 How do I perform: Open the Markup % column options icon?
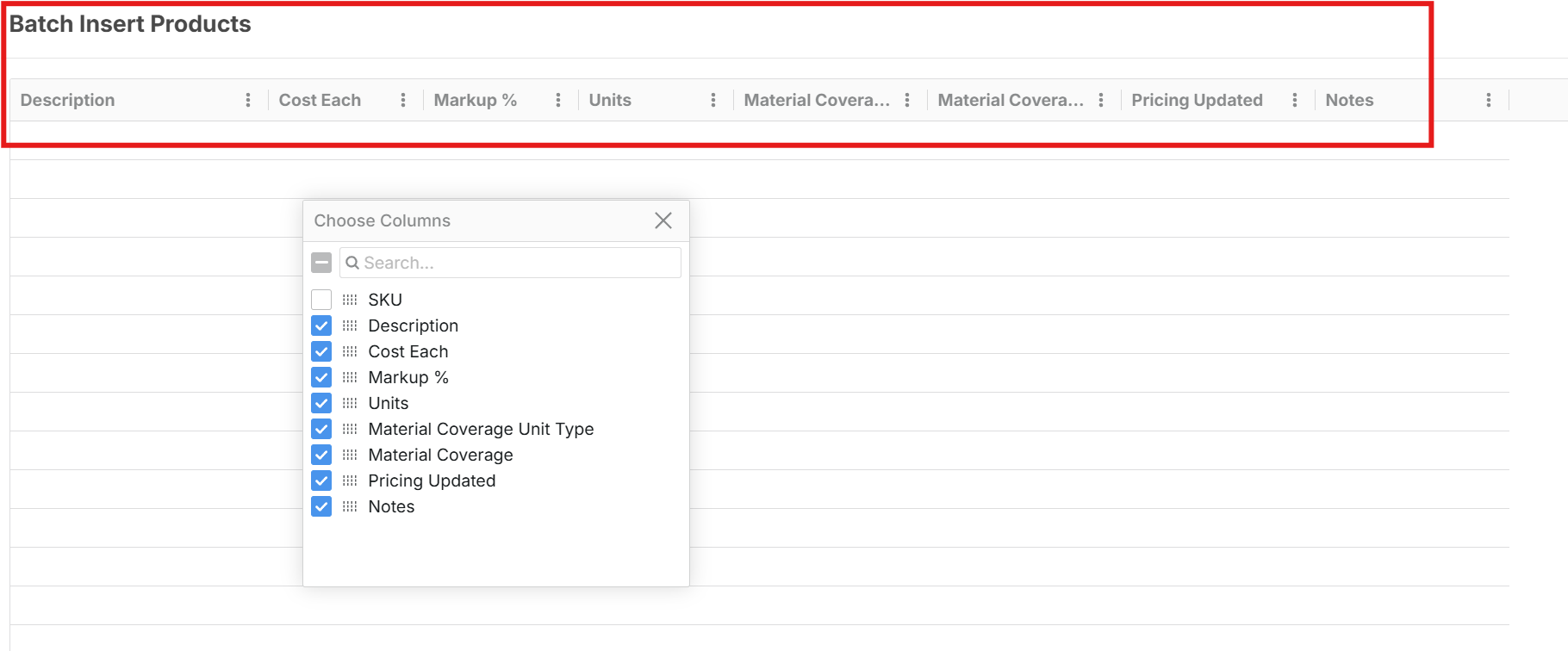tap(558, 100)
